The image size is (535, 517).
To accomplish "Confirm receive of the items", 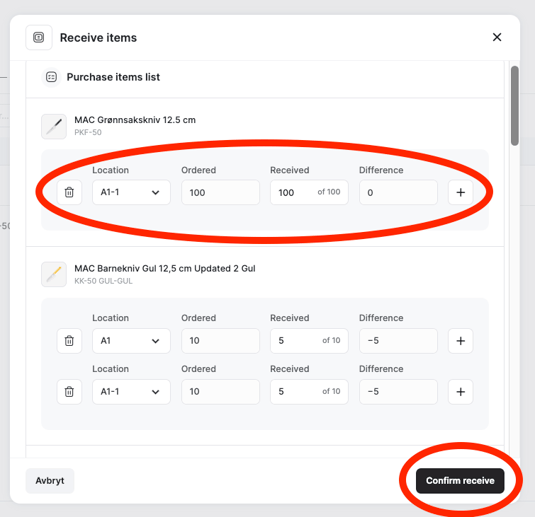I will tap(460, 480).
